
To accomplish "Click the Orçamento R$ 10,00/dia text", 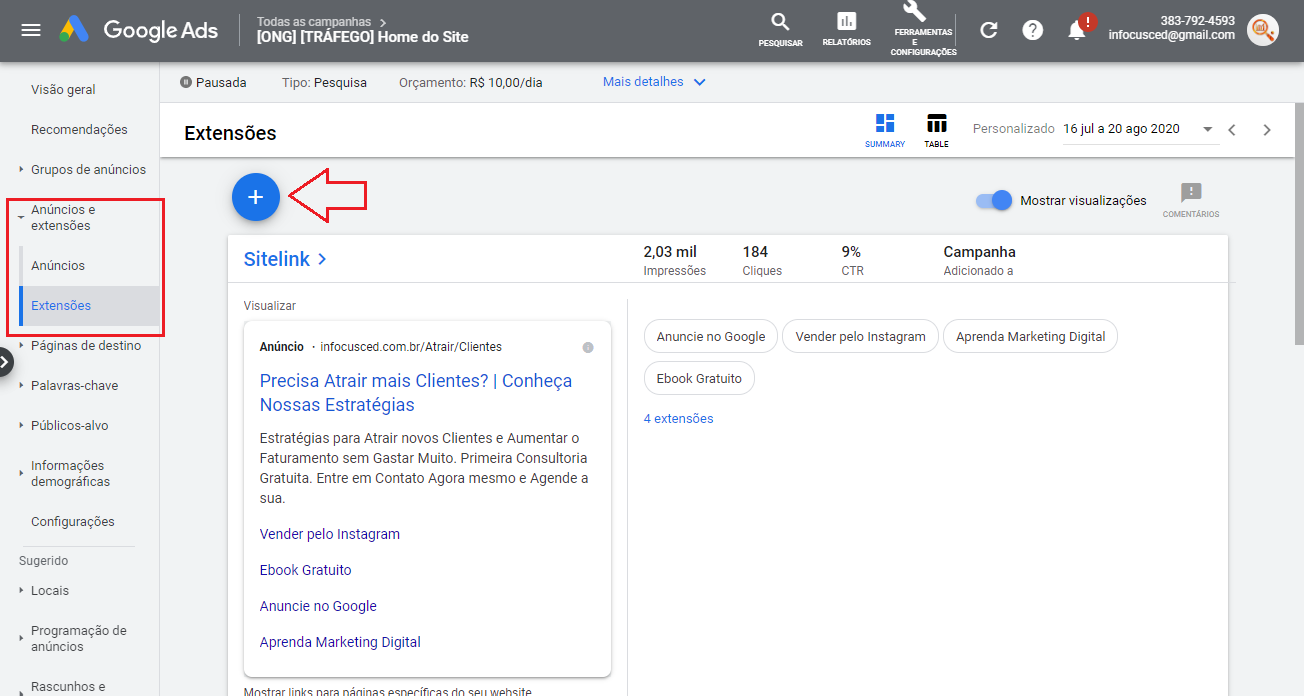I will pos(470,82).
